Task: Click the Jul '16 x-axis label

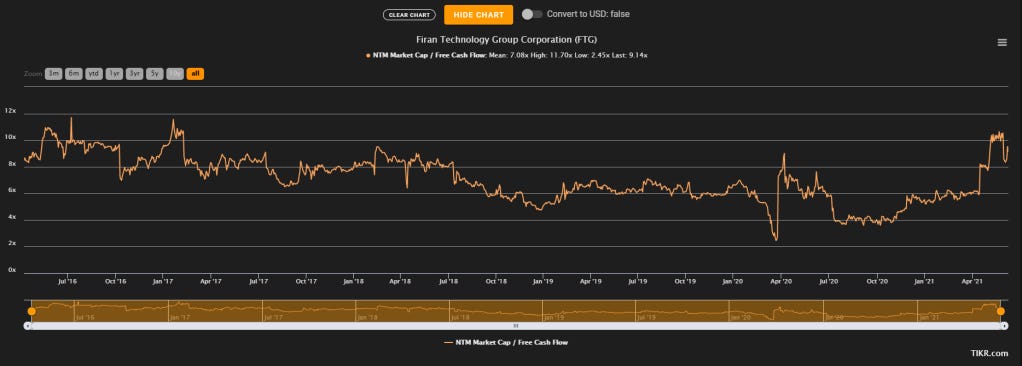Action: [x=68, y=281]
